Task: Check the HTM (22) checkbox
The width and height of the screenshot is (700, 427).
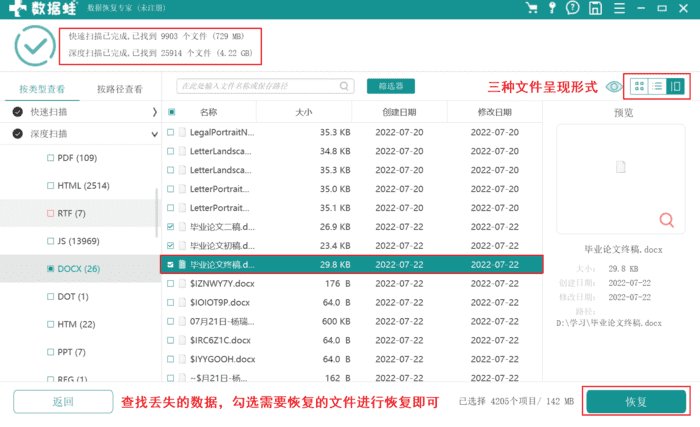Action: click(50, 324)
